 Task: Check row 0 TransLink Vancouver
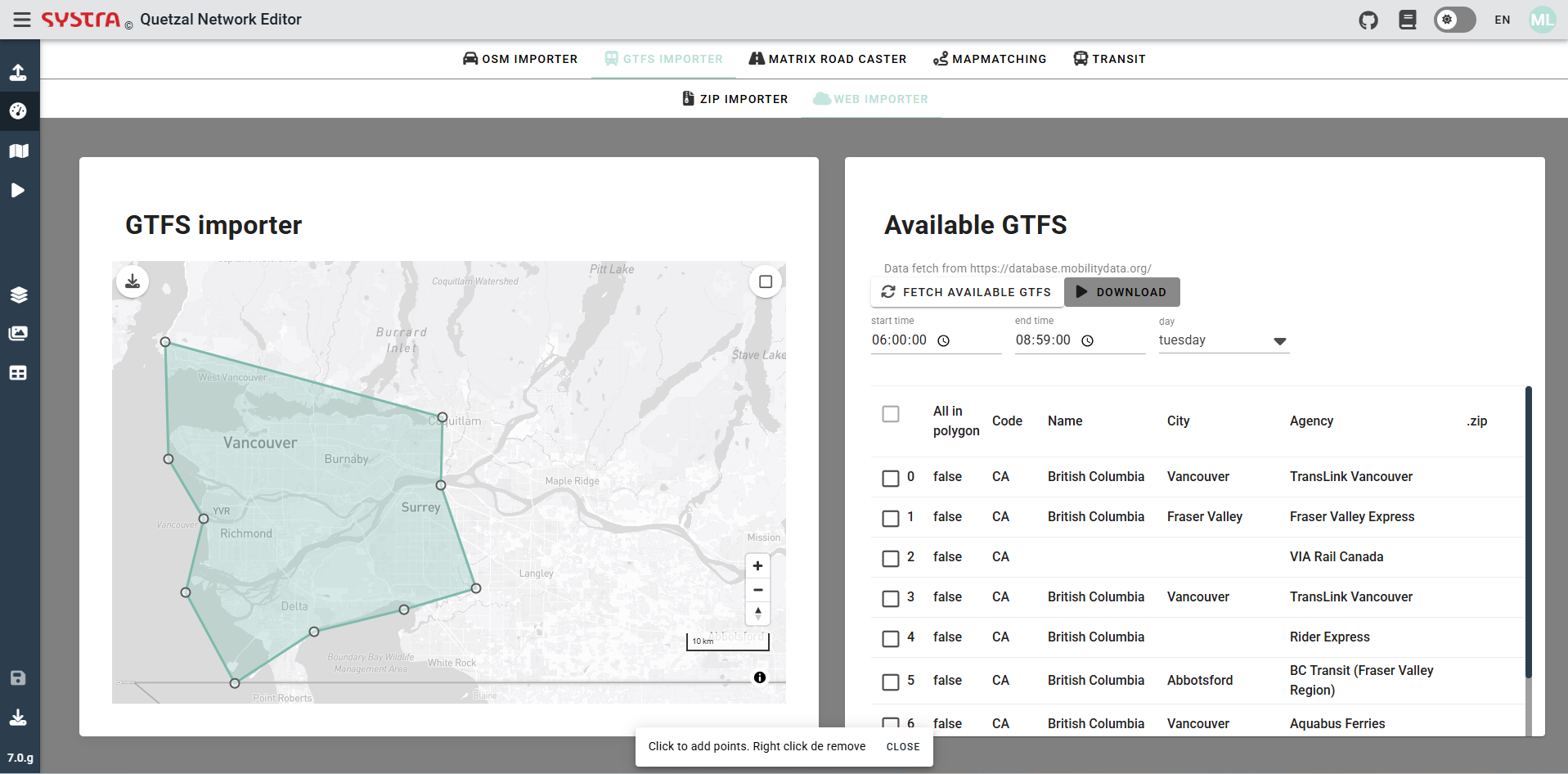[891, 479]
